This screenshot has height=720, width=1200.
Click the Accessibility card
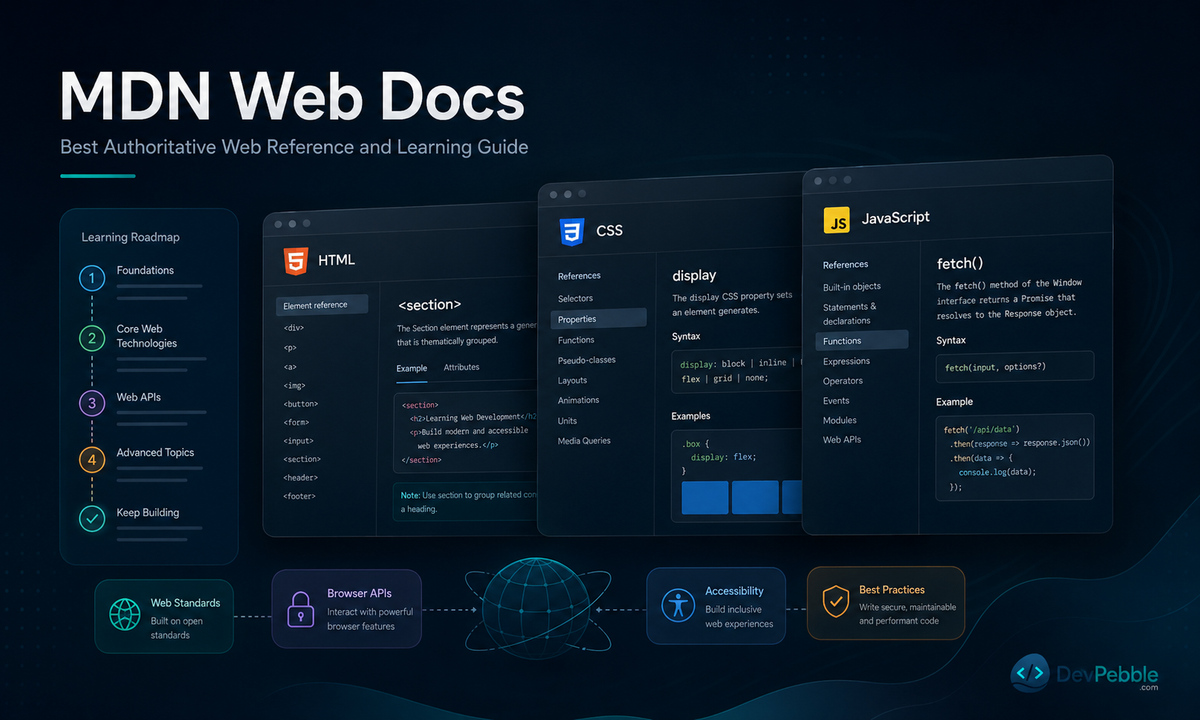716,604
